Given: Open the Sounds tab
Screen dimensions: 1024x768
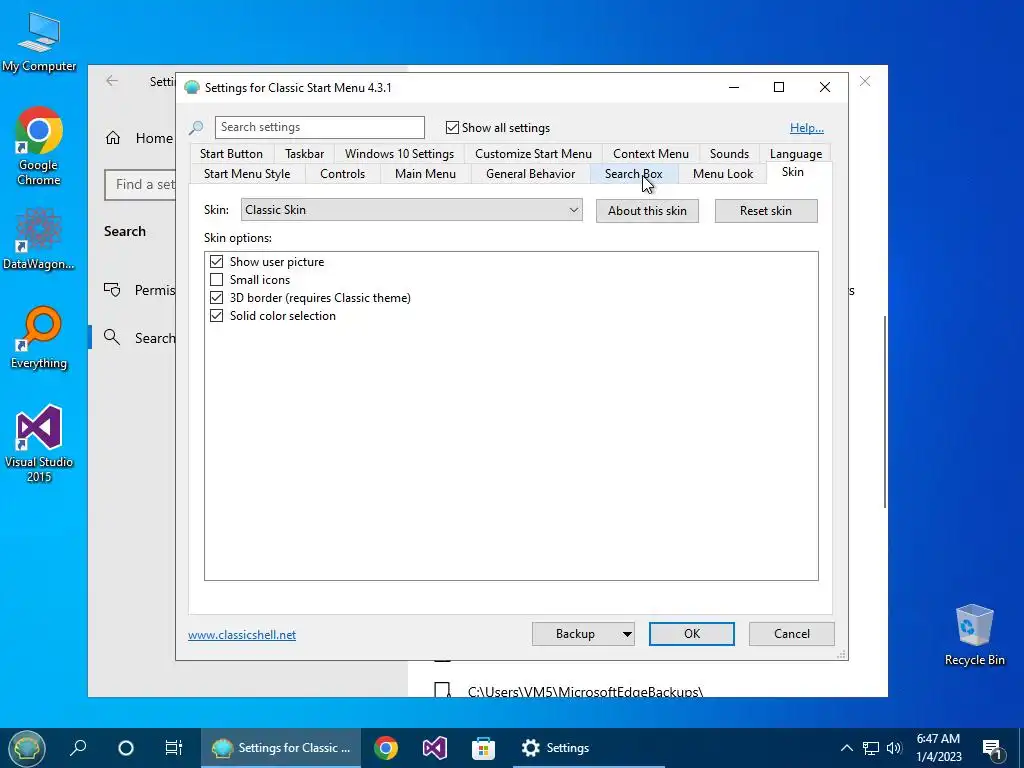Looking at the screenshot, I should point(729,153).
